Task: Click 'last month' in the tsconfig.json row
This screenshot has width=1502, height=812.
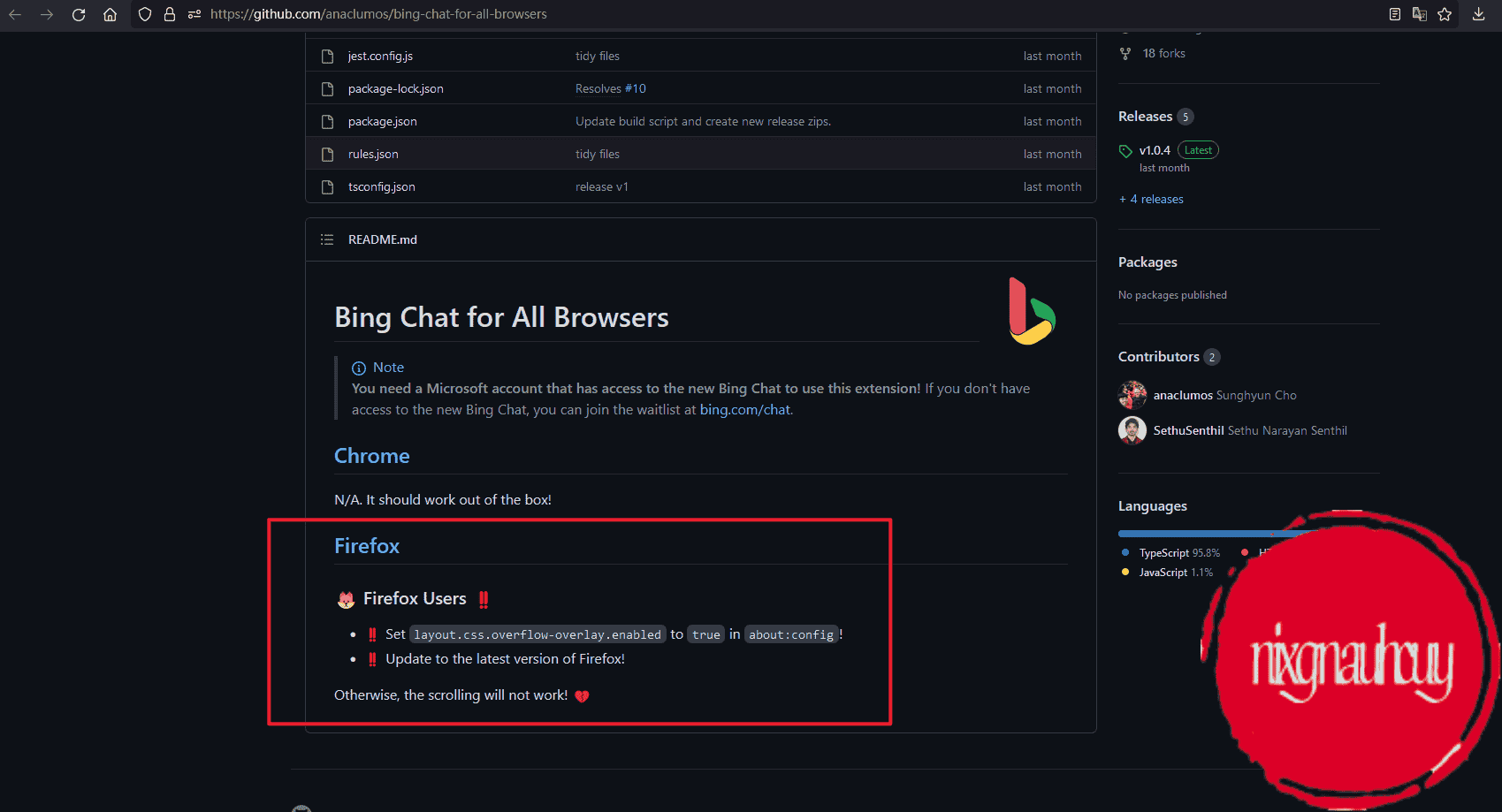Action: coord(1052,186)
